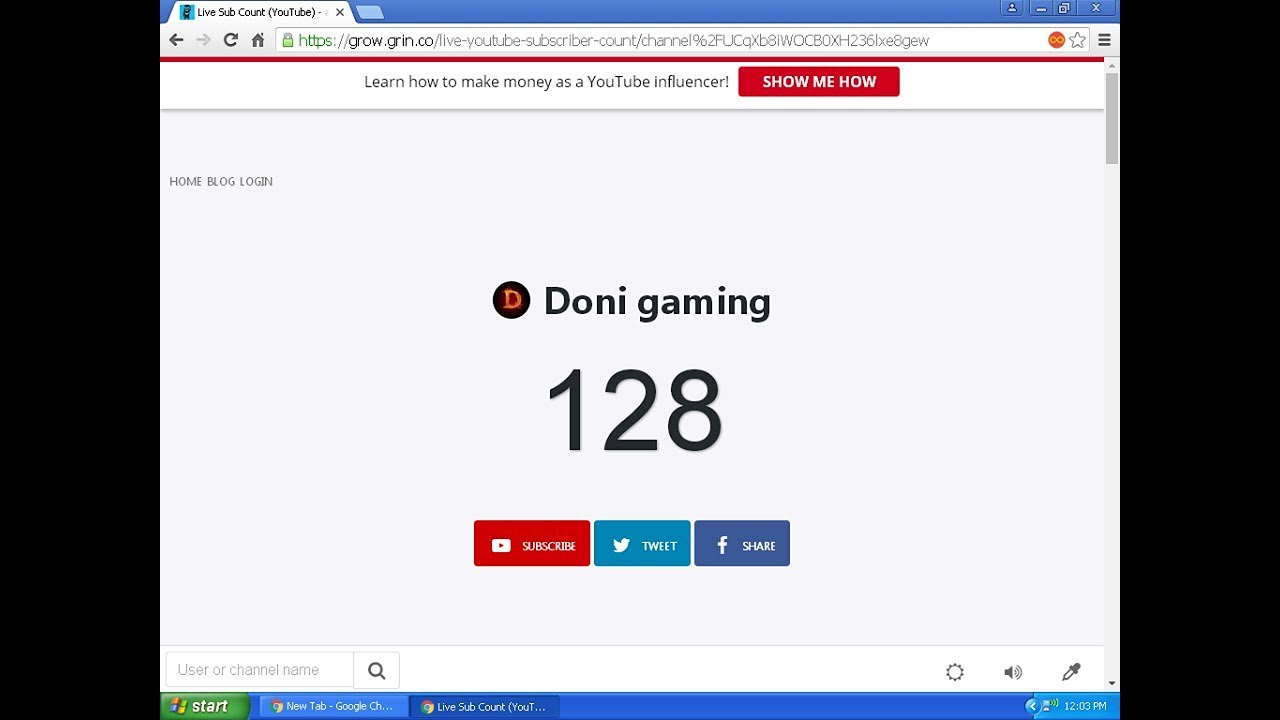Click the User or channel name search field

pos(260,670)
